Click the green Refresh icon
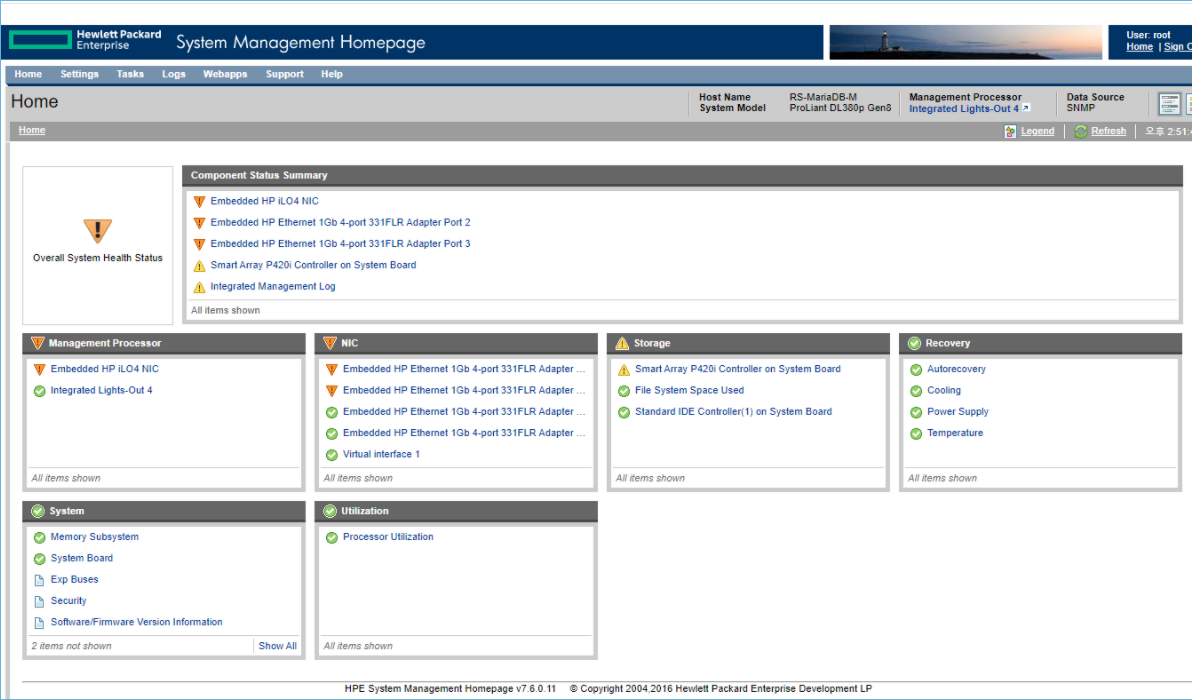Screen dimensions: 1192x700 click(x=1080, y=131)
